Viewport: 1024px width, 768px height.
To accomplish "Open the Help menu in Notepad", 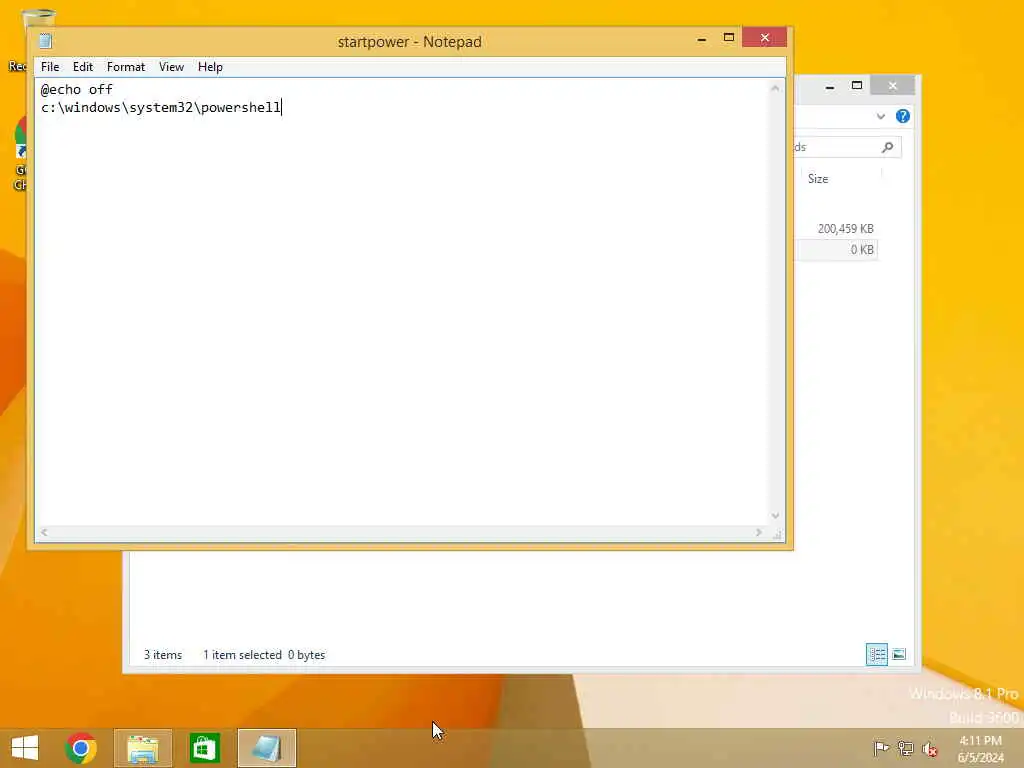I will click(210, 67).
